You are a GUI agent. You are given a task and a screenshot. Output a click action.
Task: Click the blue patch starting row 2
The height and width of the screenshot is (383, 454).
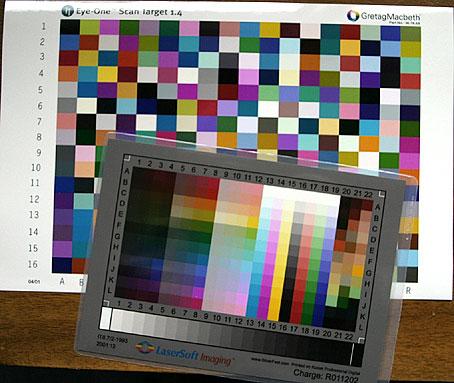coord(69,42)
